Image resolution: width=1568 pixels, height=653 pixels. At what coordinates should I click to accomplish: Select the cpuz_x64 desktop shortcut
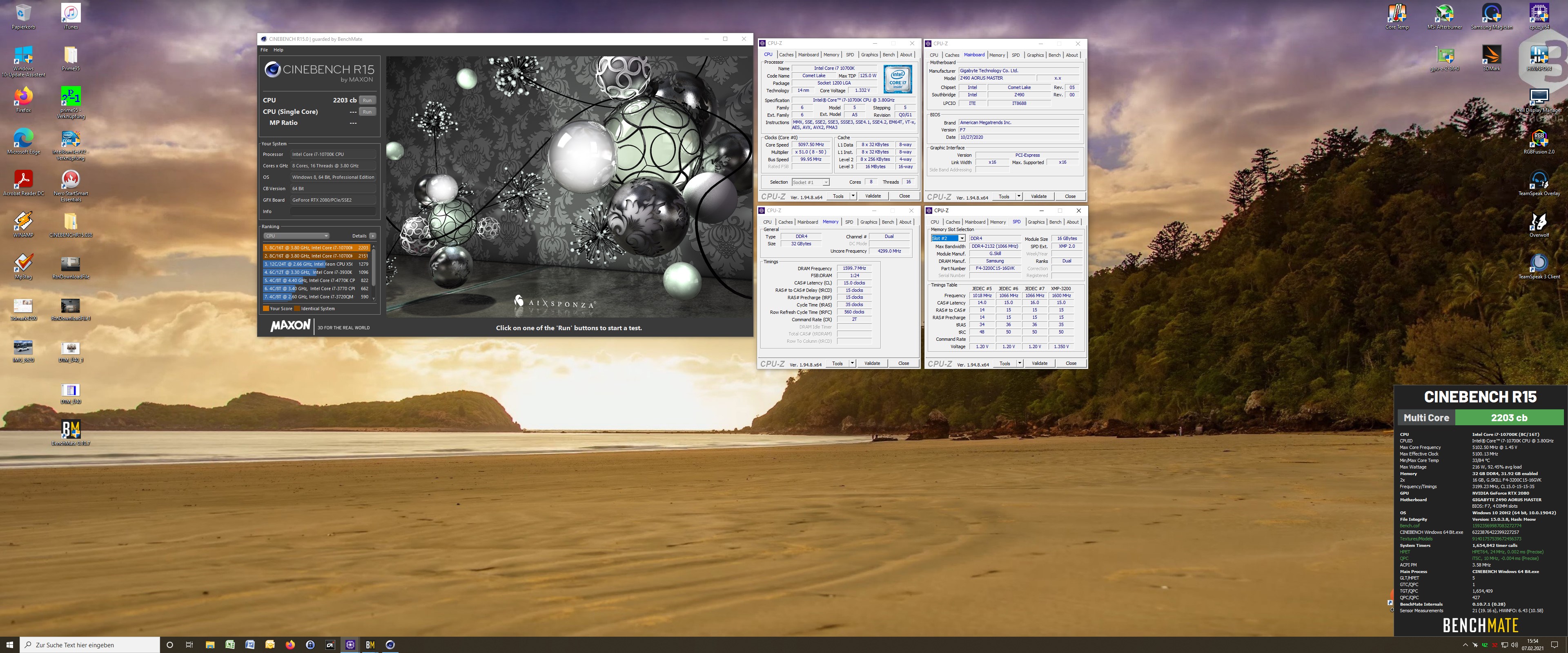click(x=1539, y=16)
